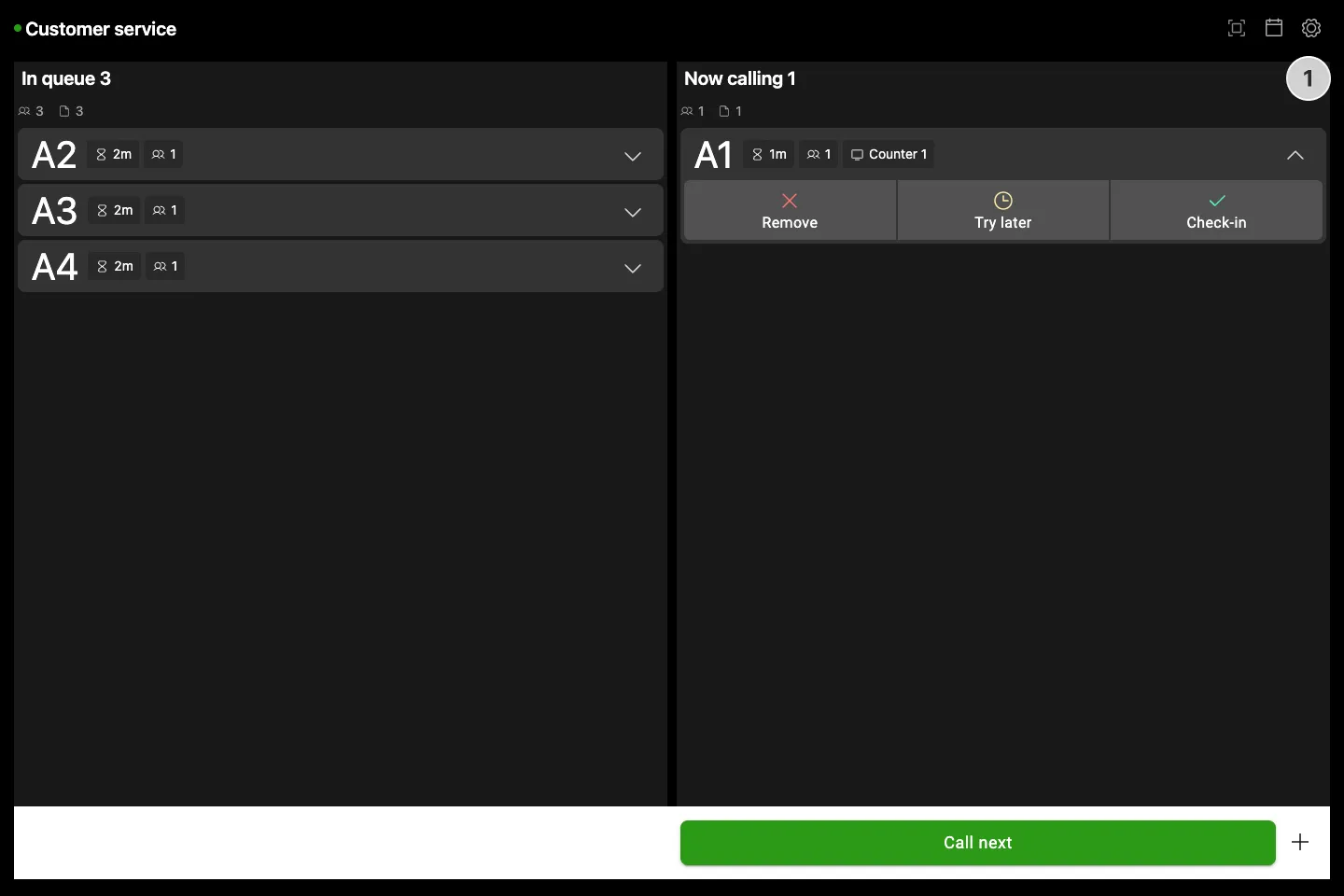Remove ticket A1 from calling

pos(790,211)
